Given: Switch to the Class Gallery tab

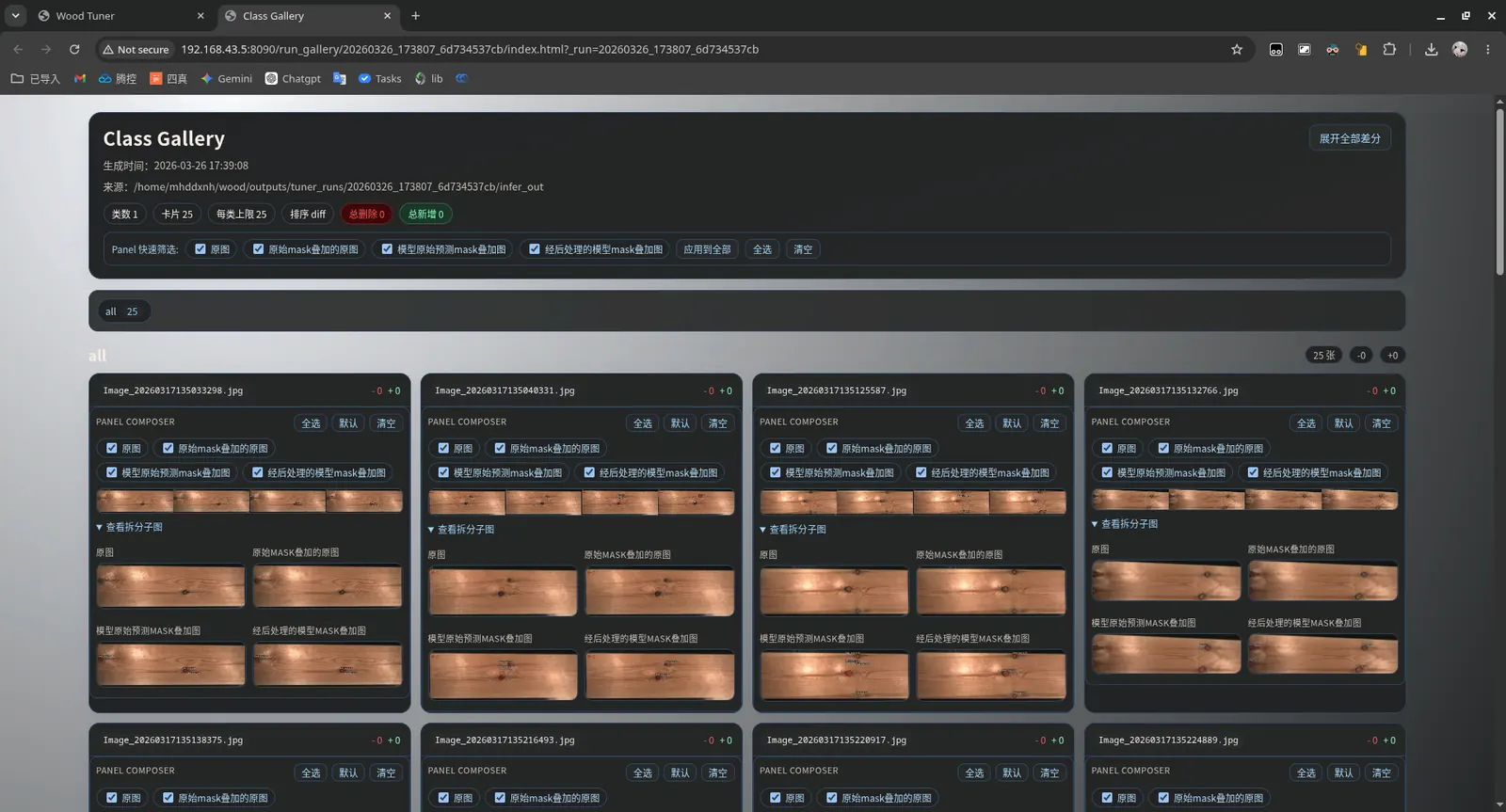Looking at the screenshot, I should coord(309,16).
